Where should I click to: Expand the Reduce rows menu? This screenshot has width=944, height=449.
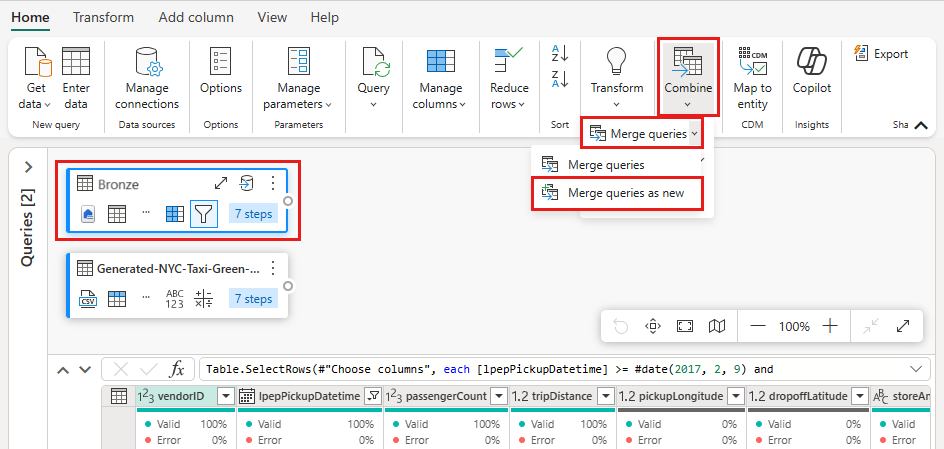pos(507,78)
